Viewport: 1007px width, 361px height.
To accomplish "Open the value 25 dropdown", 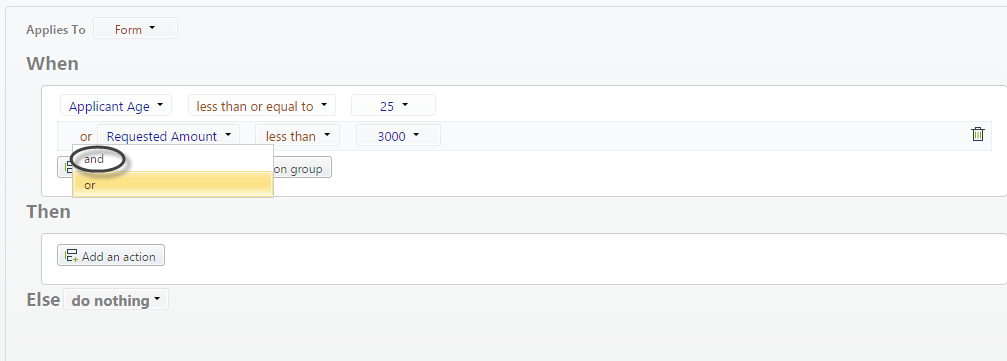I will coord(394,106).
